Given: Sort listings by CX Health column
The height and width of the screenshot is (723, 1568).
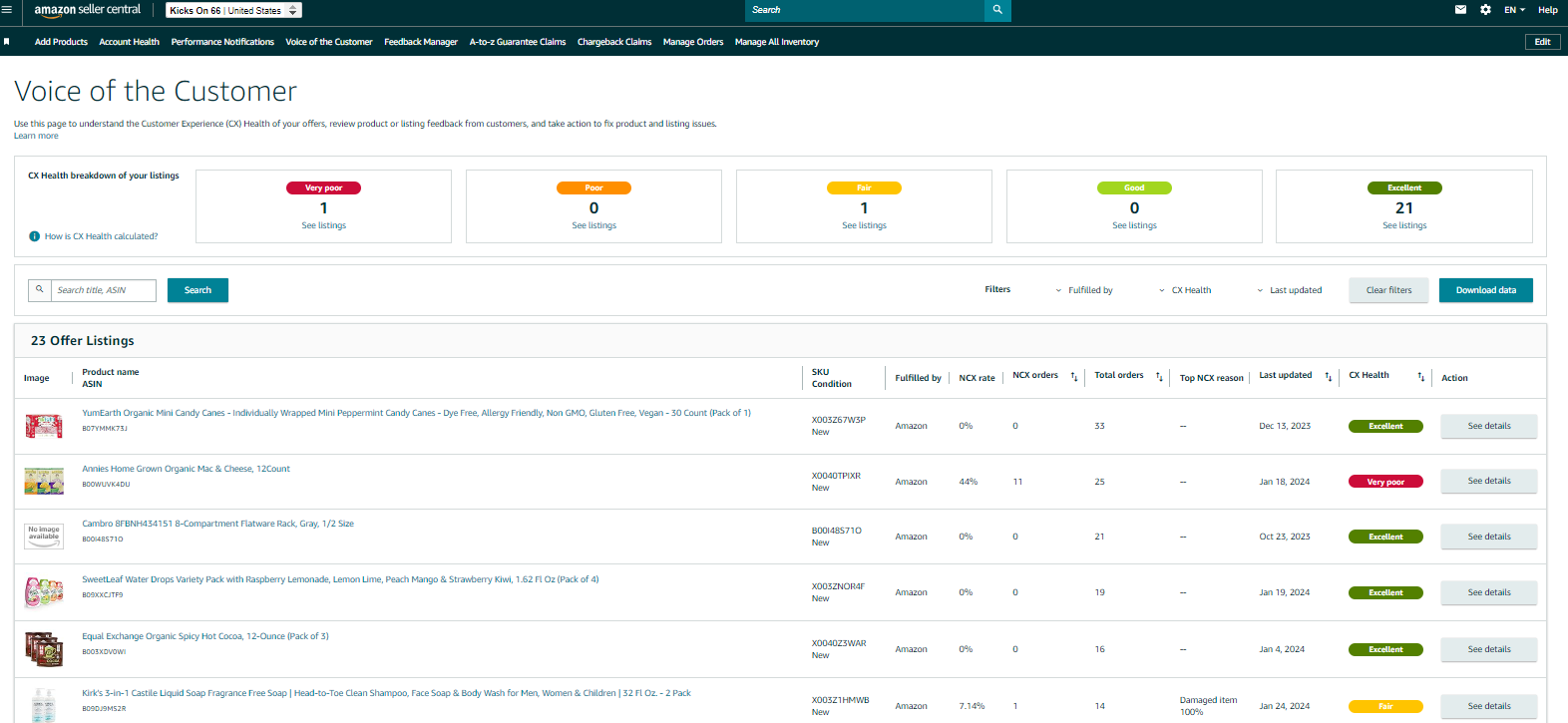Looking at the screenshot, I should pos(1421,377).
